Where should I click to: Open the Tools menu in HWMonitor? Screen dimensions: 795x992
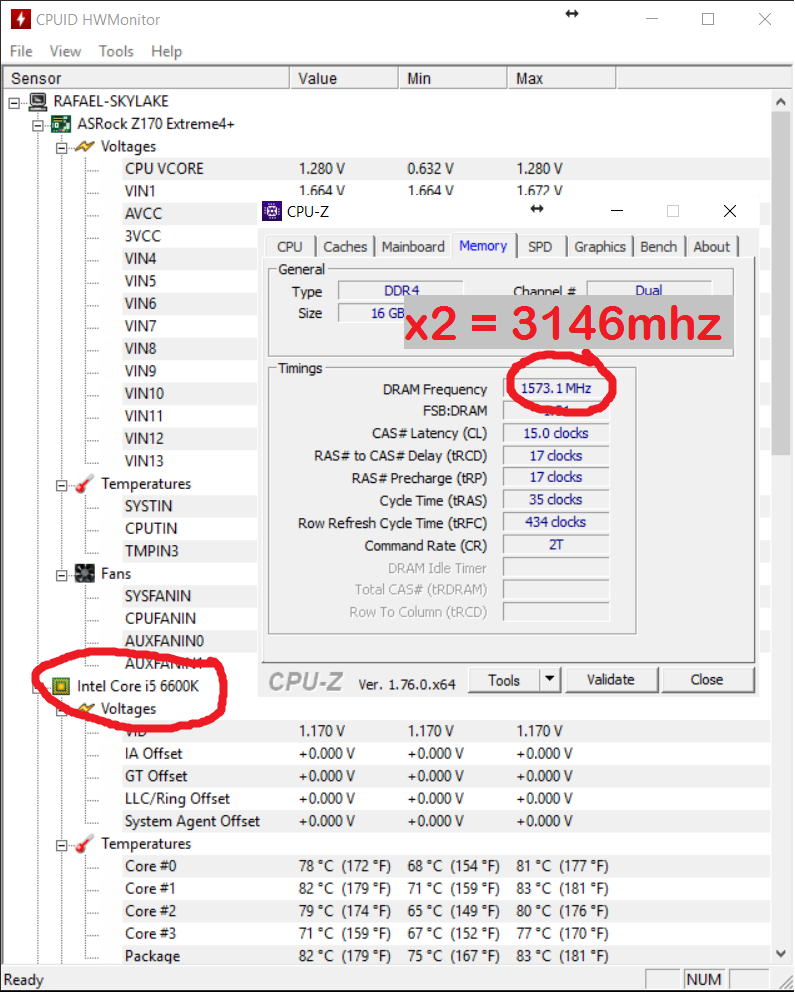coord(116,51)
